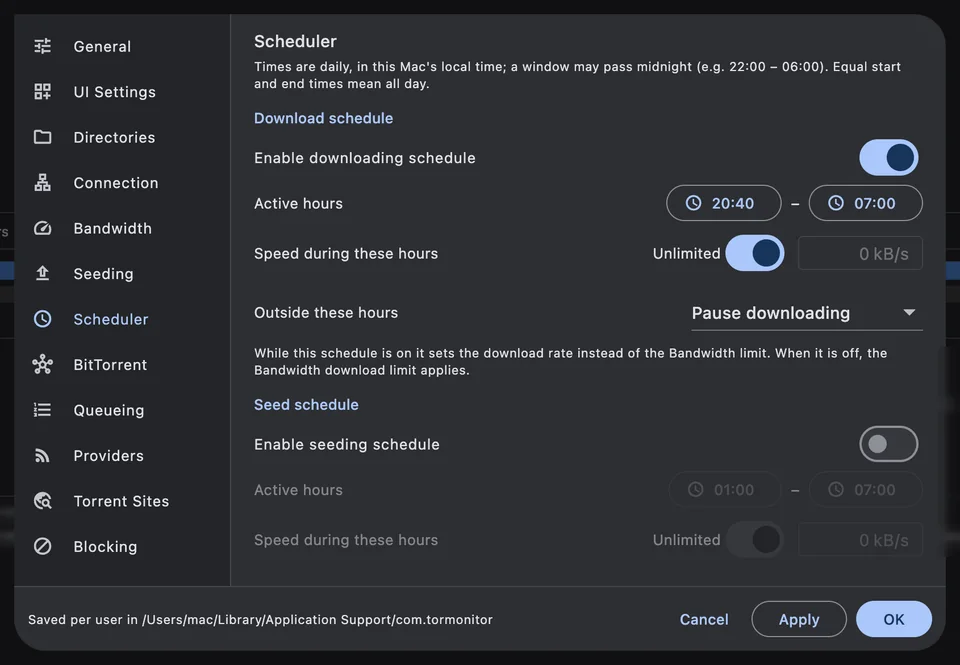Image resolution: width=960 pixels, height=665 pixels.
Task: Enable the seeding schedule toggle
Action: pos(888,445)
